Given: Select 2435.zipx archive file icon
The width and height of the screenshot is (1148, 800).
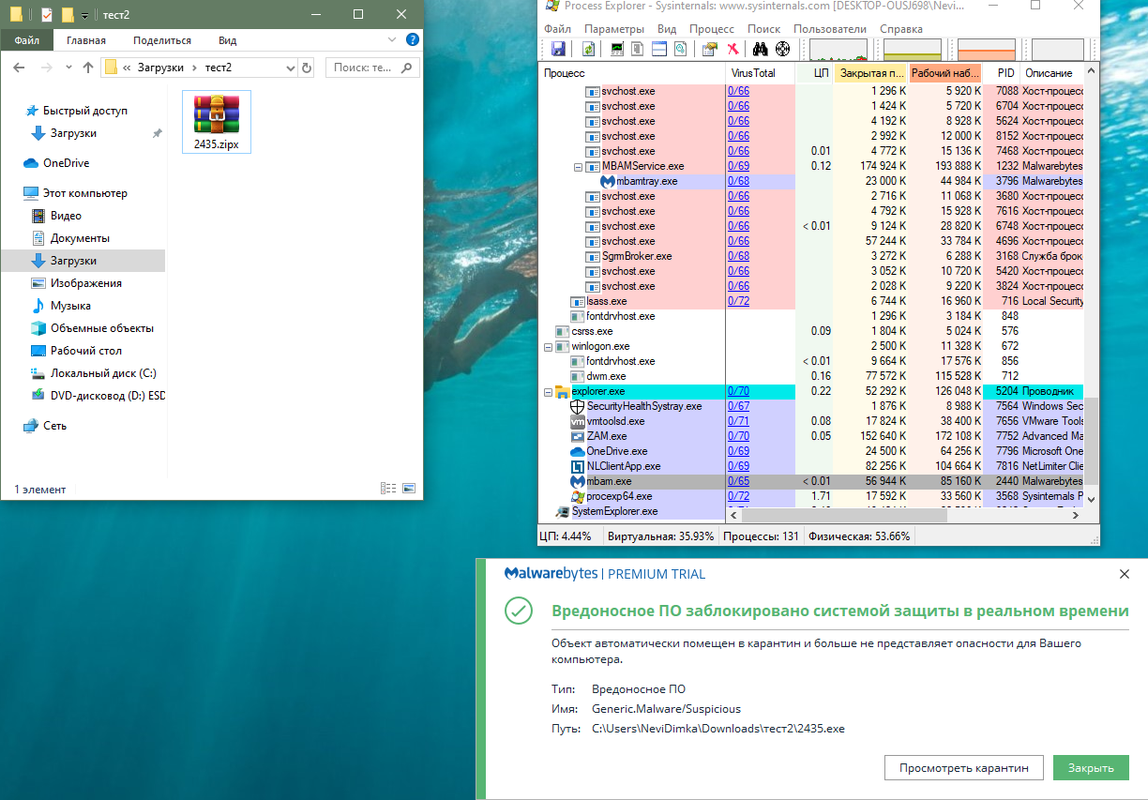Looking at the screenshot, I should 217,122.
